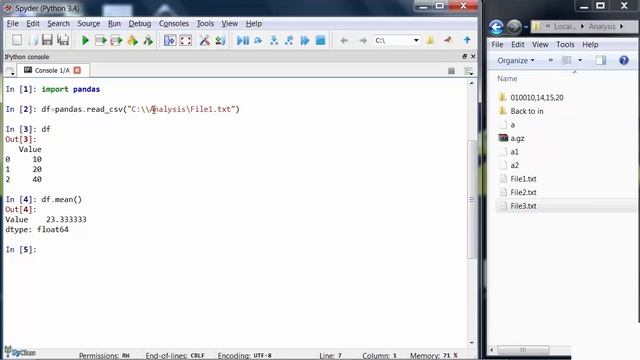Undock the IPython console pane
Image resolution: width=640 pixels, height=360 pixels.
click(464, 56)
